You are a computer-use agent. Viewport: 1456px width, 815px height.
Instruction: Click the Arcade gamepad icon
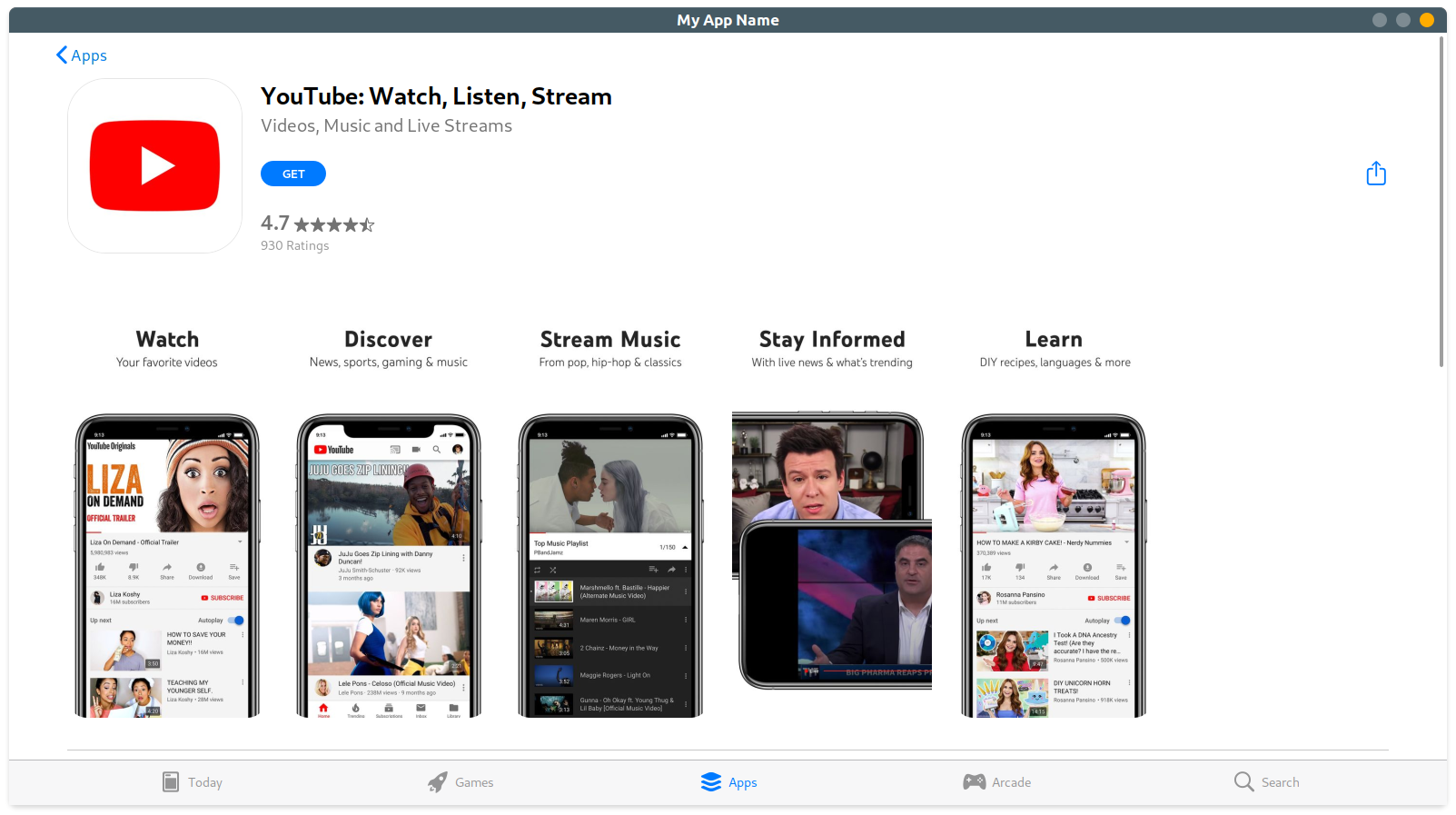pos(975,782)
